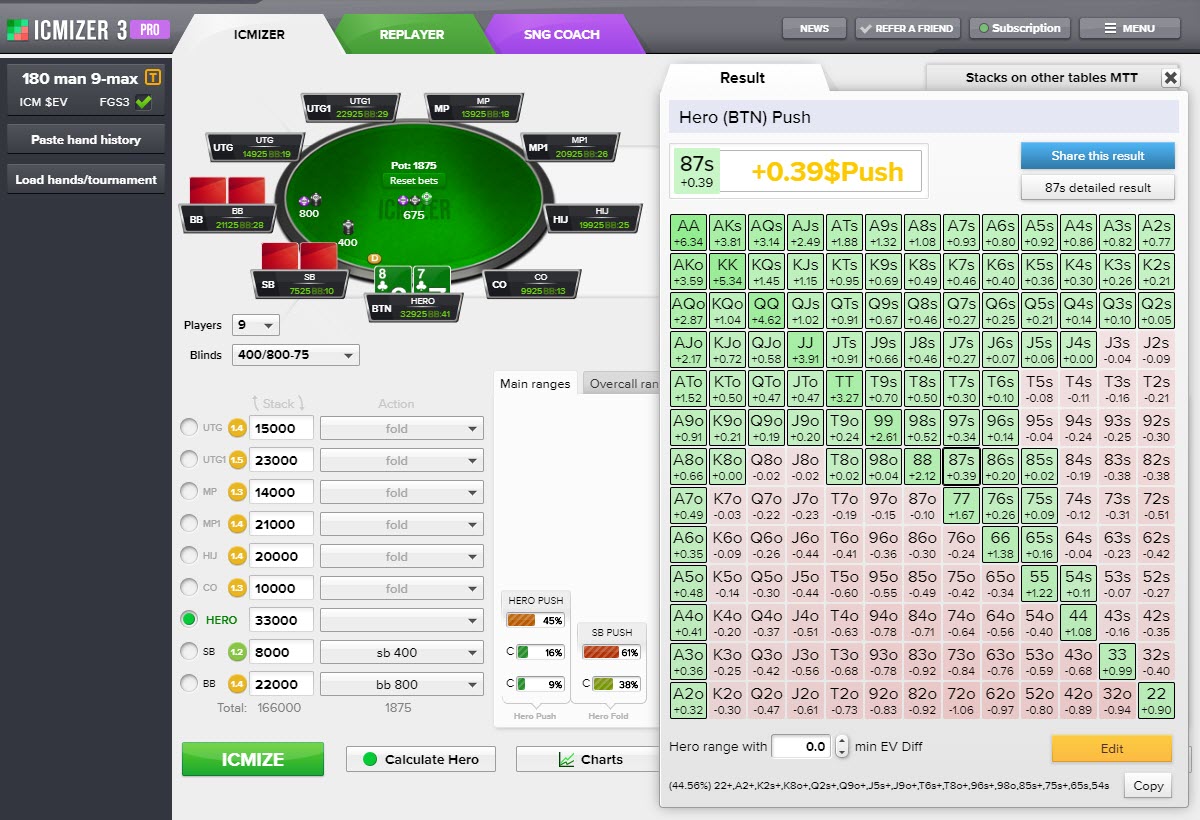The image size is (1200, 820).
Task: Click the AA cell in the range grid
Action: (689, 232)
